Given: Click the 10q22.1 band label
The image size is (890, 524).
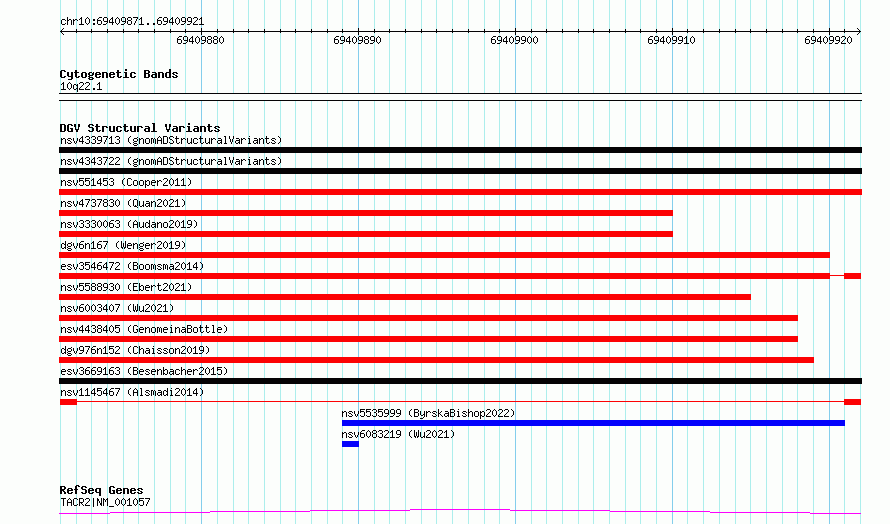Looking at the screenshot, I should coord(81,86).
